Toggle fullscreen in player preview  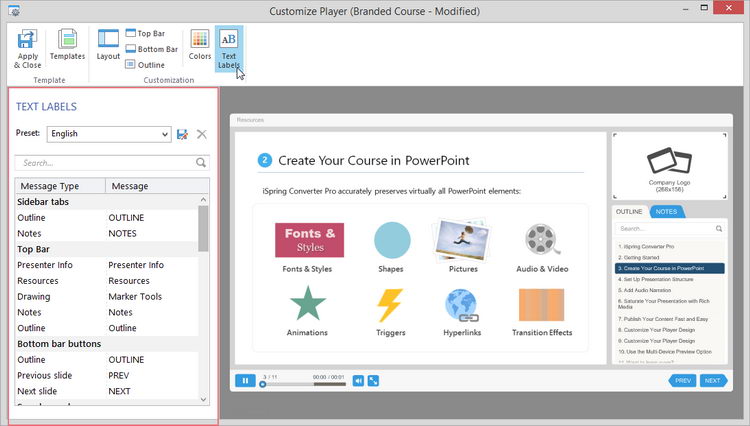click(374, 381)
